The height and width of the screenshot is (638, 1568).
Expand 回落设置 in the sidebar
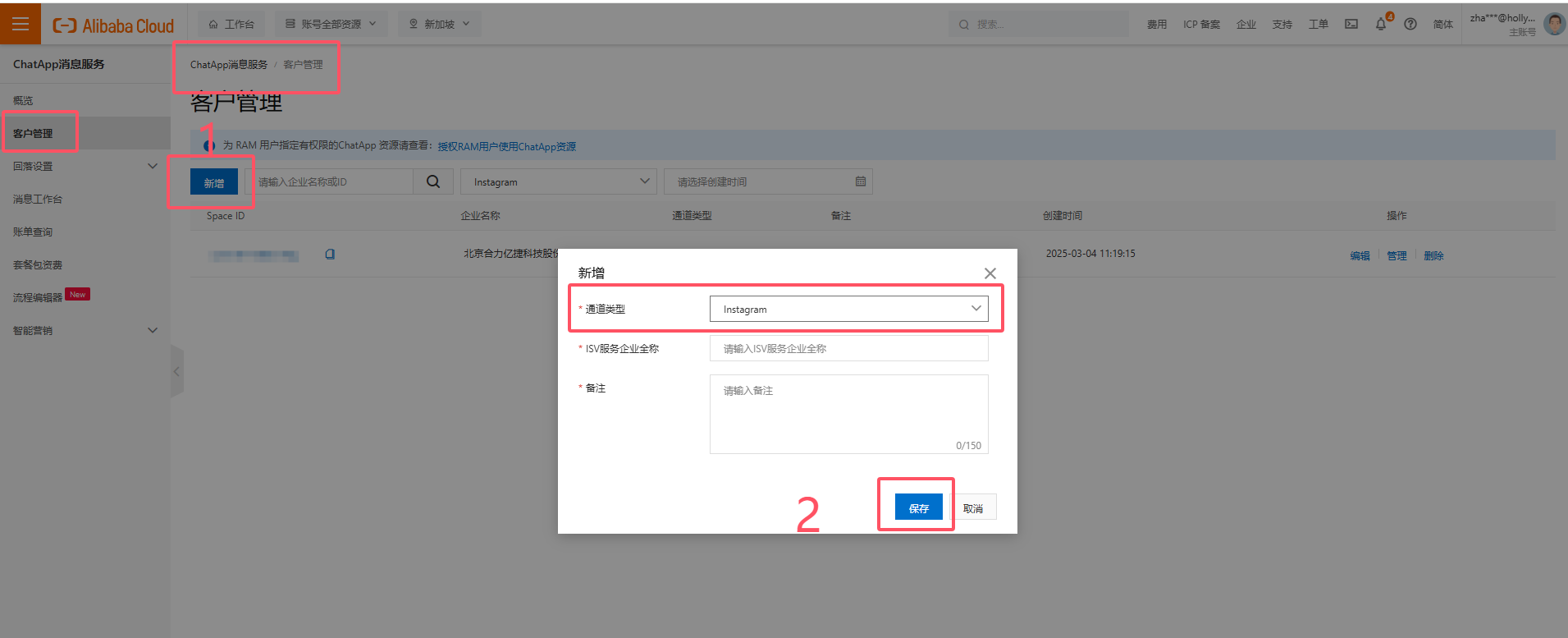(x=85, y=166)
